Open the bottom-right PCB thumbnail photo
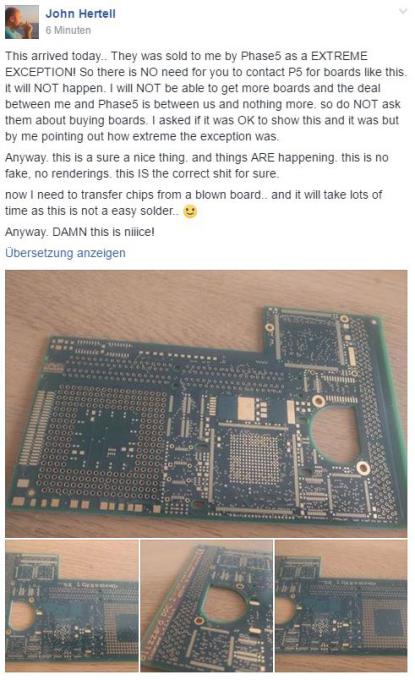The width and height of the screenshot is (415, 680). coord(341,605)
